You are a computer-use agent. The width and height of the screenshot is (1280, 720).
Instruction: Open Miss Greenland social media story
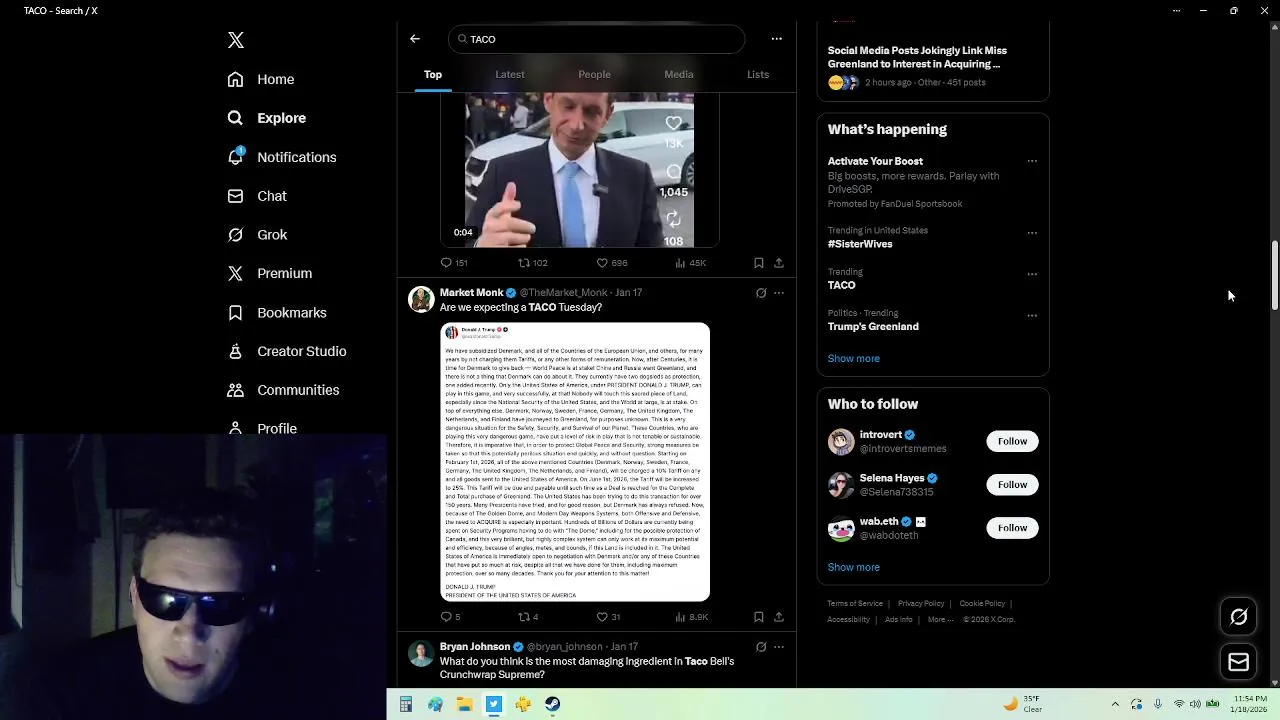pos(917,57)
